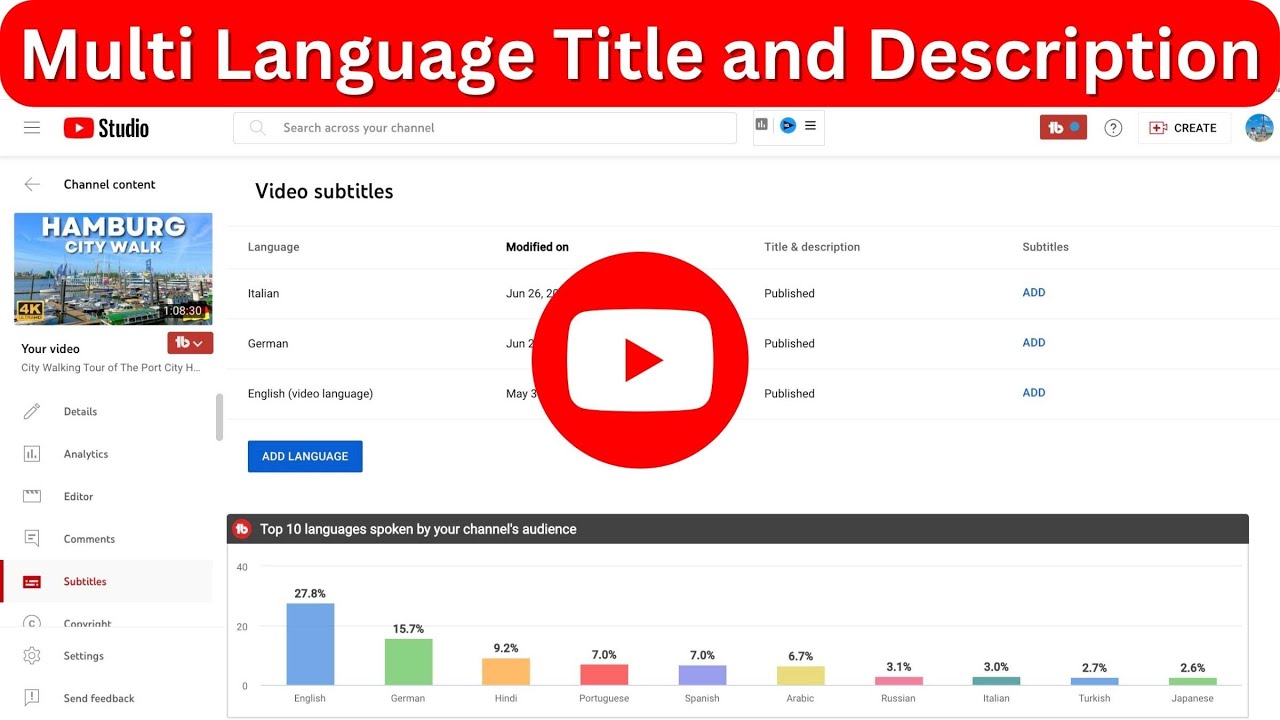Viewport: 1280px width, 720px height.
Task: Click the English (video language) cell
Action: [310, 393]
